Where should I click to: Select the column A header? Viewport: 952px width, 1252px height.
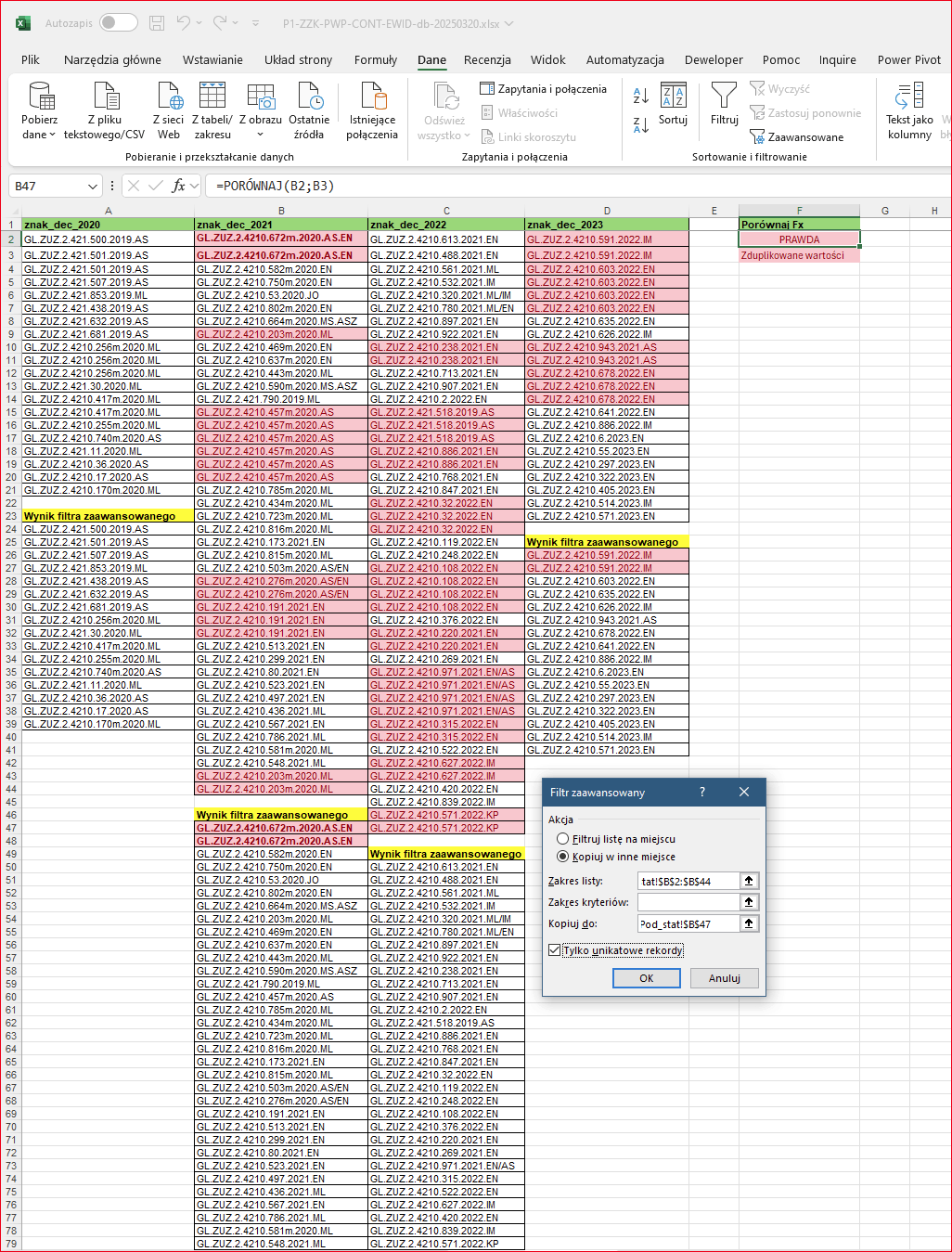point(108,211)
